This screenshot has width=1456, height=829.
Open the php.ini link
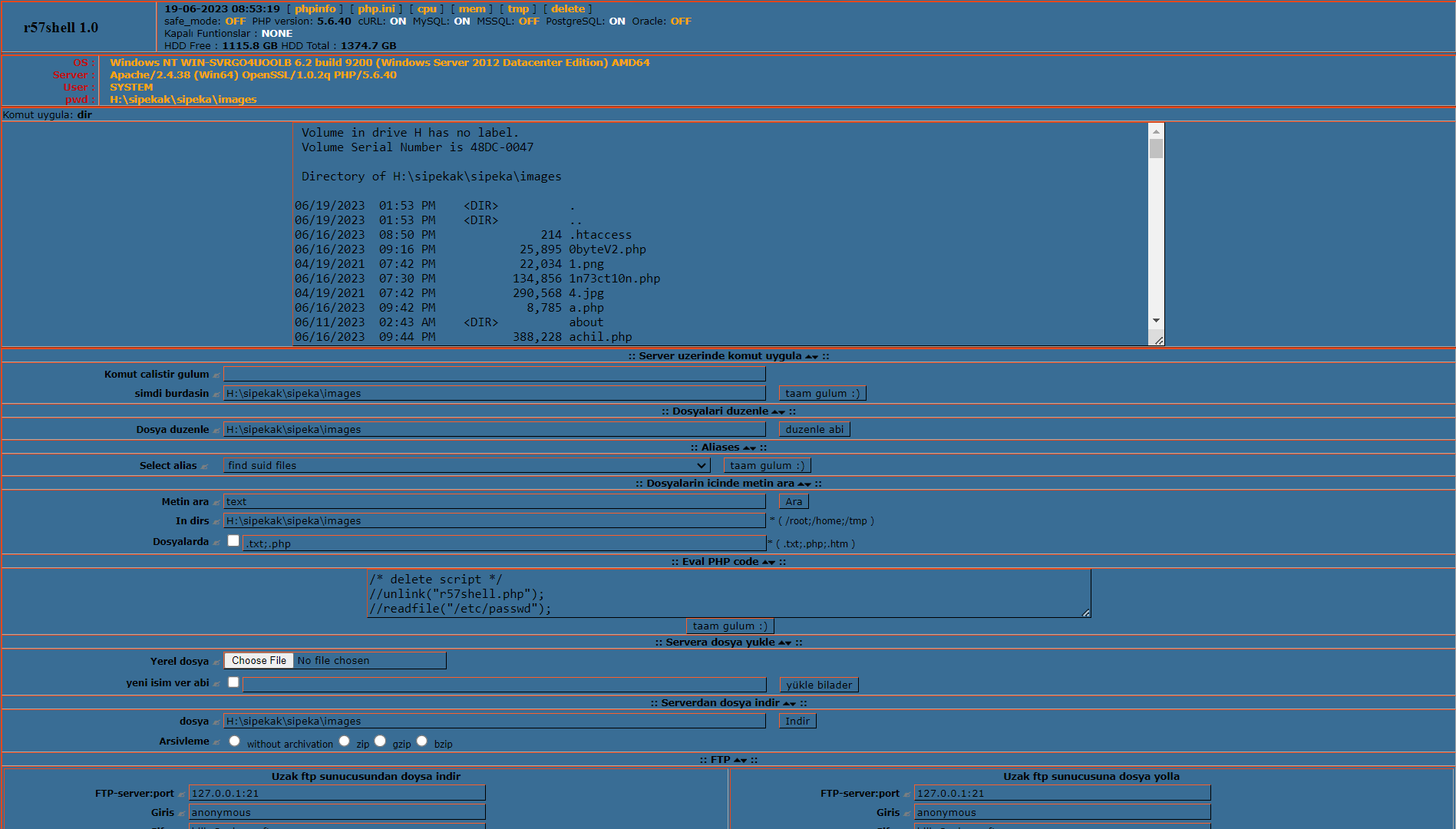pos(376,9)
